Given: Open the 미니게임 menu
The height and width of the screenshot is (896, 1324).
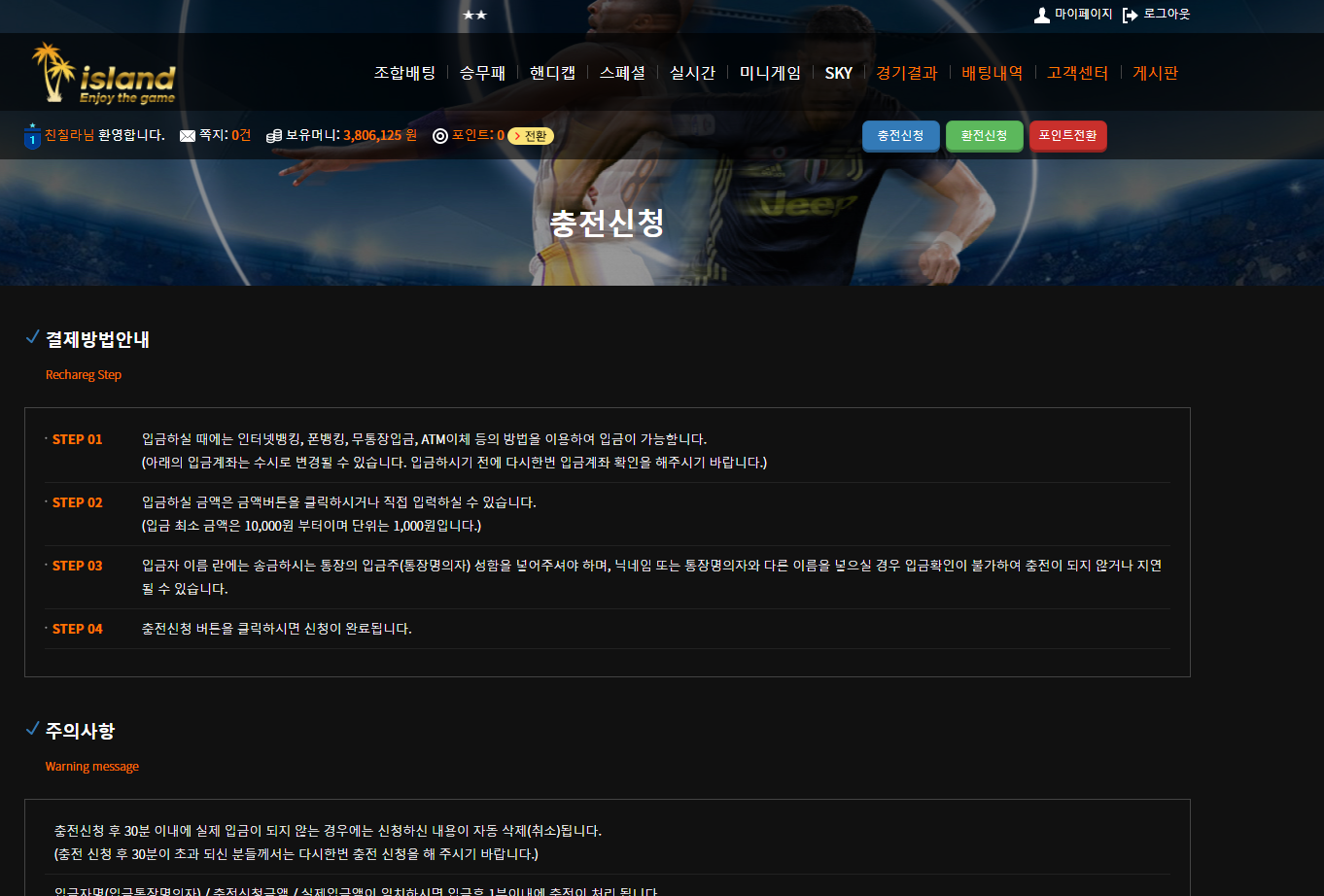Looking at the screenshot, I should point(770,73).
